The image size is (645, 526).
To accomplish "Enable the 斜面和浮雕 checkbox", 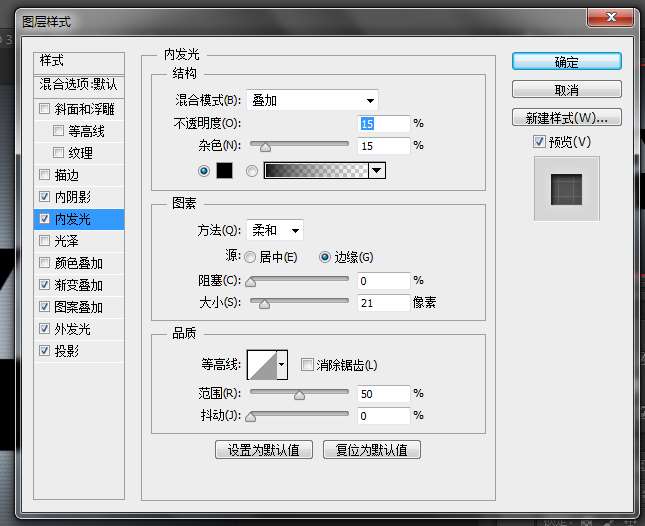I will tap(44, 109).
